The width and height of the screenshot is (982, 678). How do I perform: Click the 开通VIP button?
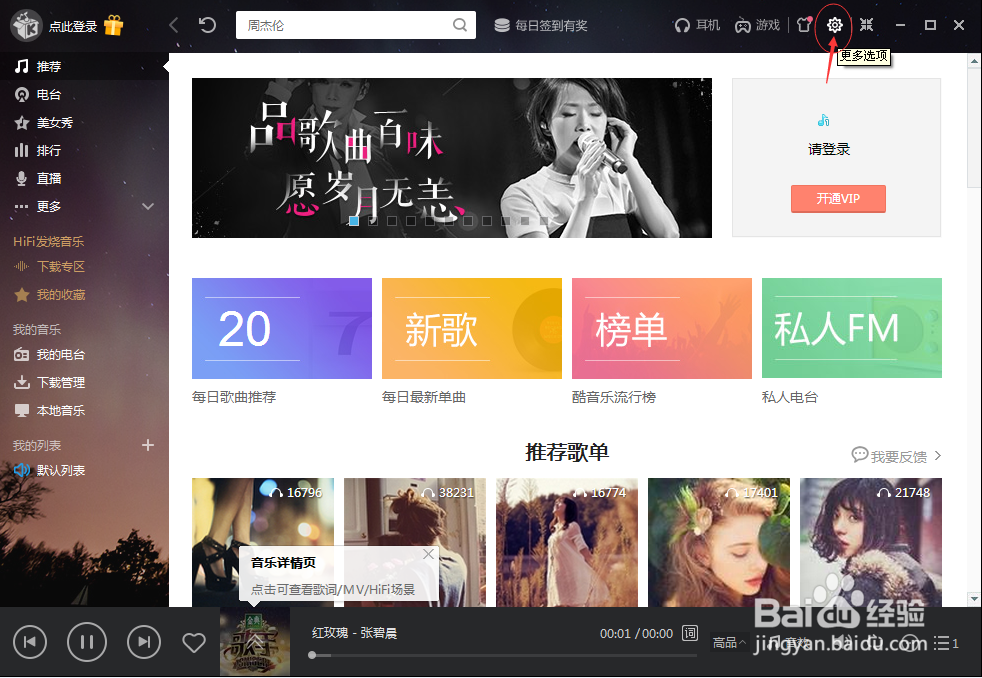(x=838, y=198)
